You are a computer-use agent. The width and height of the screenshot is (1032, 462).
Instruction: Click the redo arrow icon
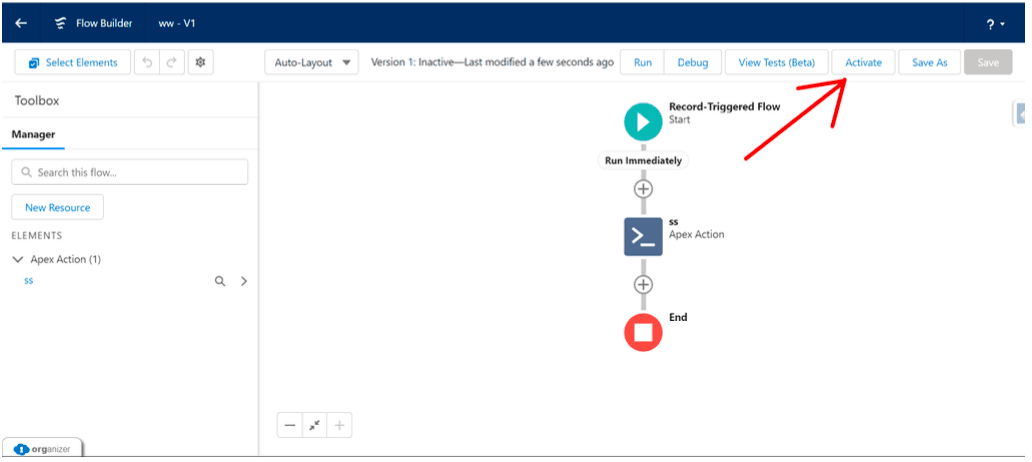click(172, 62)
